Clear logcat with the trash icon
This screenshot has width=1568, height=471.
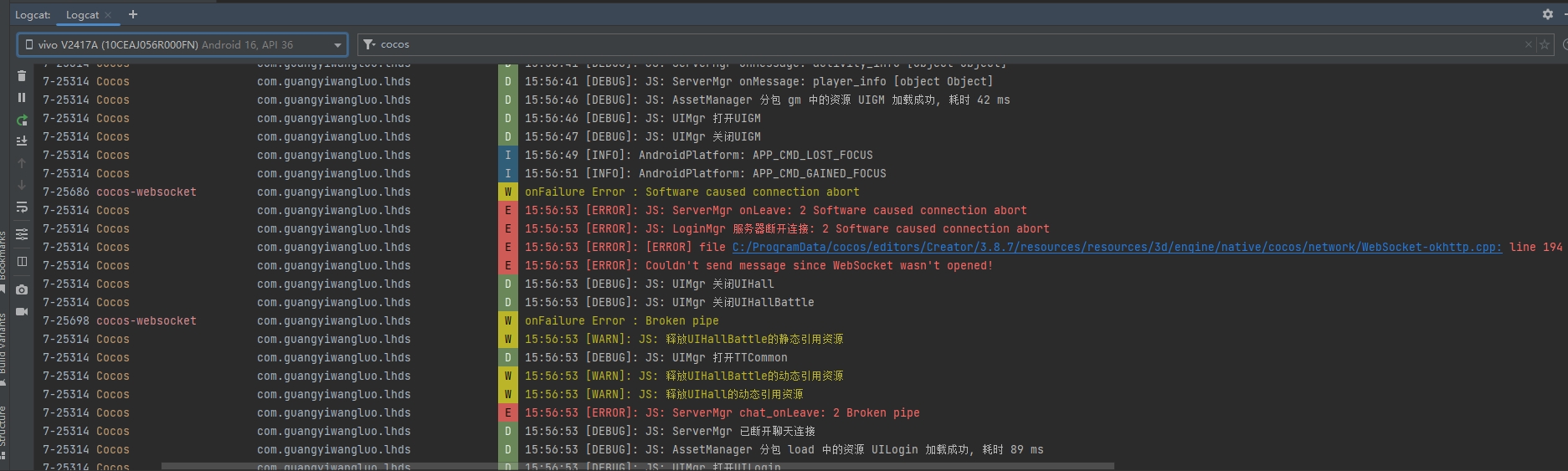point(22,76)
